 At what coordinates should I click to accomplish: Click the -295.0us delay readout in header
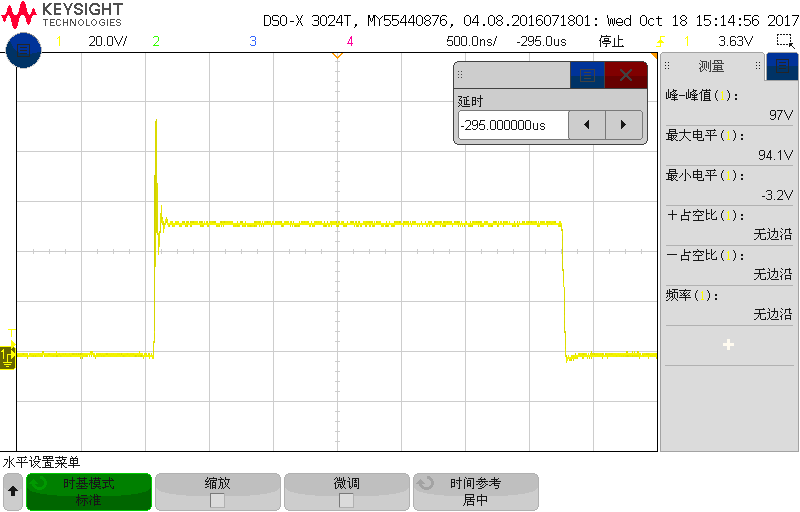tap(541, 41)
